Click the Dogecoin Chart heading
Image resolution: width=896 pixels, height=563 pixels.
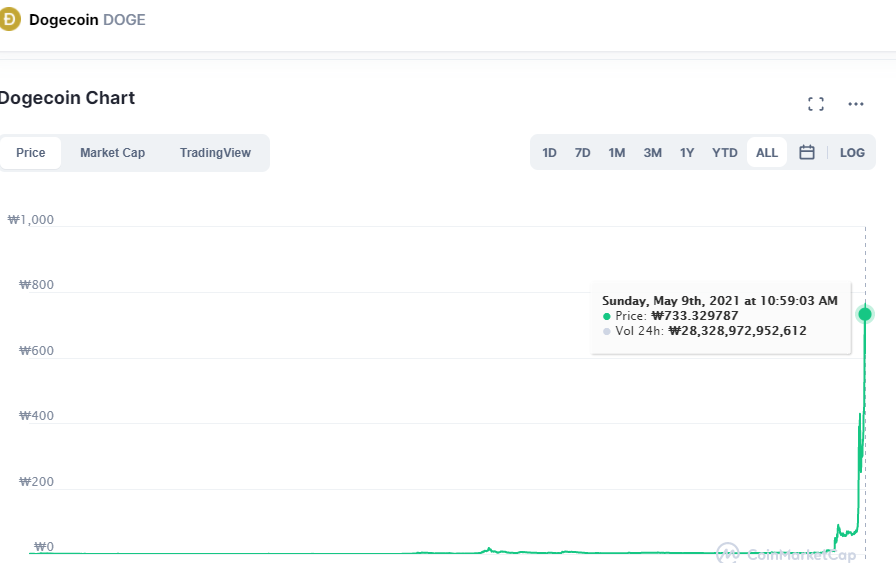point(67,98)
